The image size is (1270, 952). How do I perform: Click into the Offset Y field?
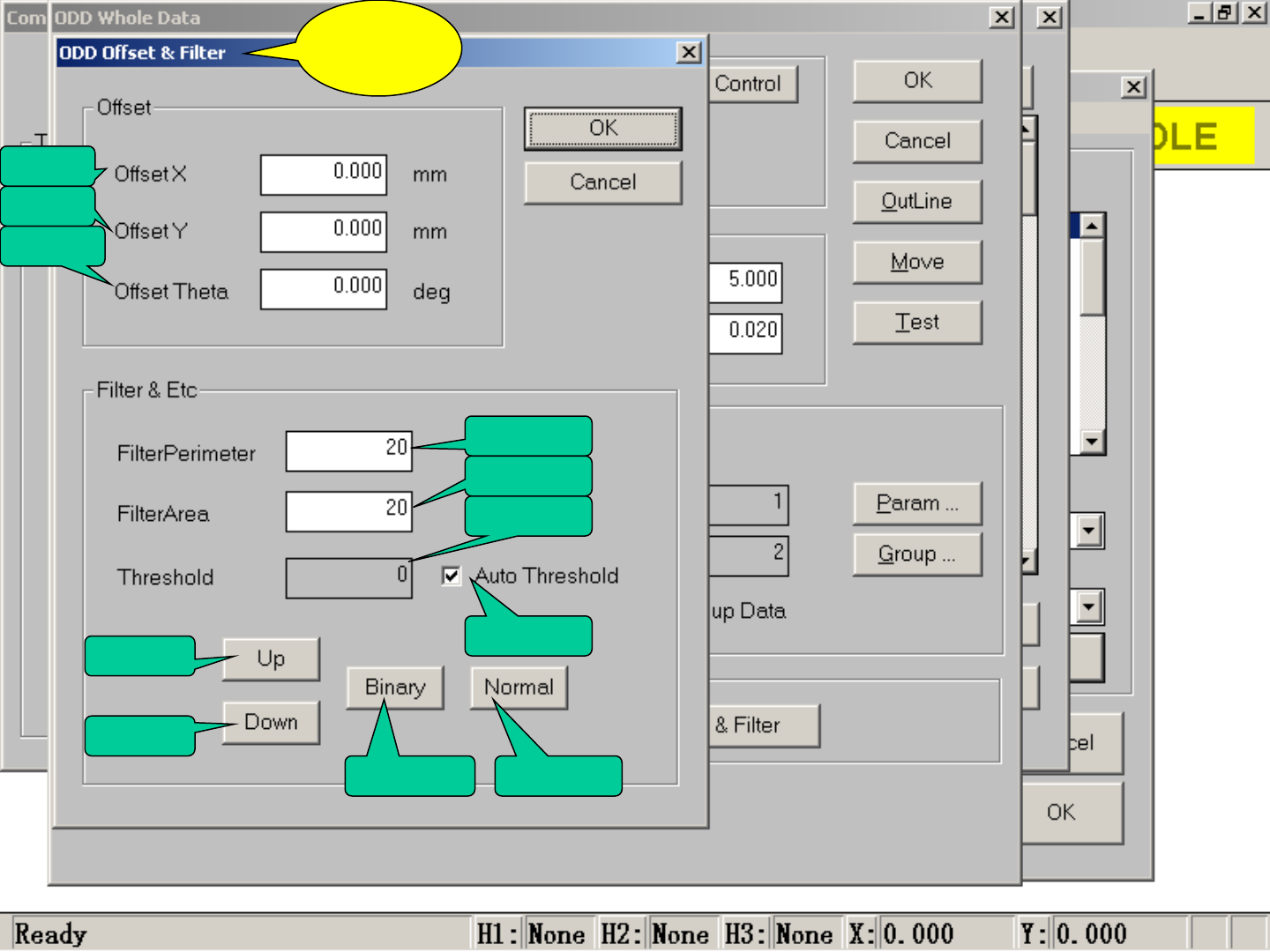click(324, 231)
